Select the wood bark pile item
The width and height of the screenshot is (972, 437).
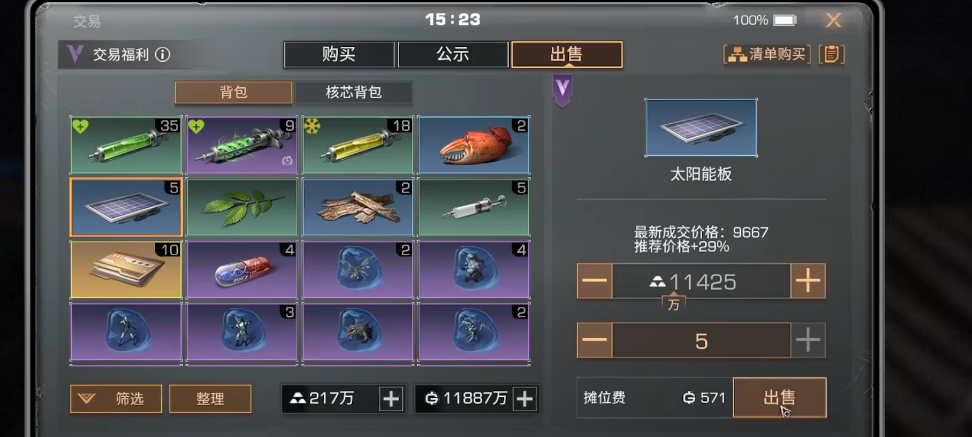pyautogui.click(x=358, y=207)
